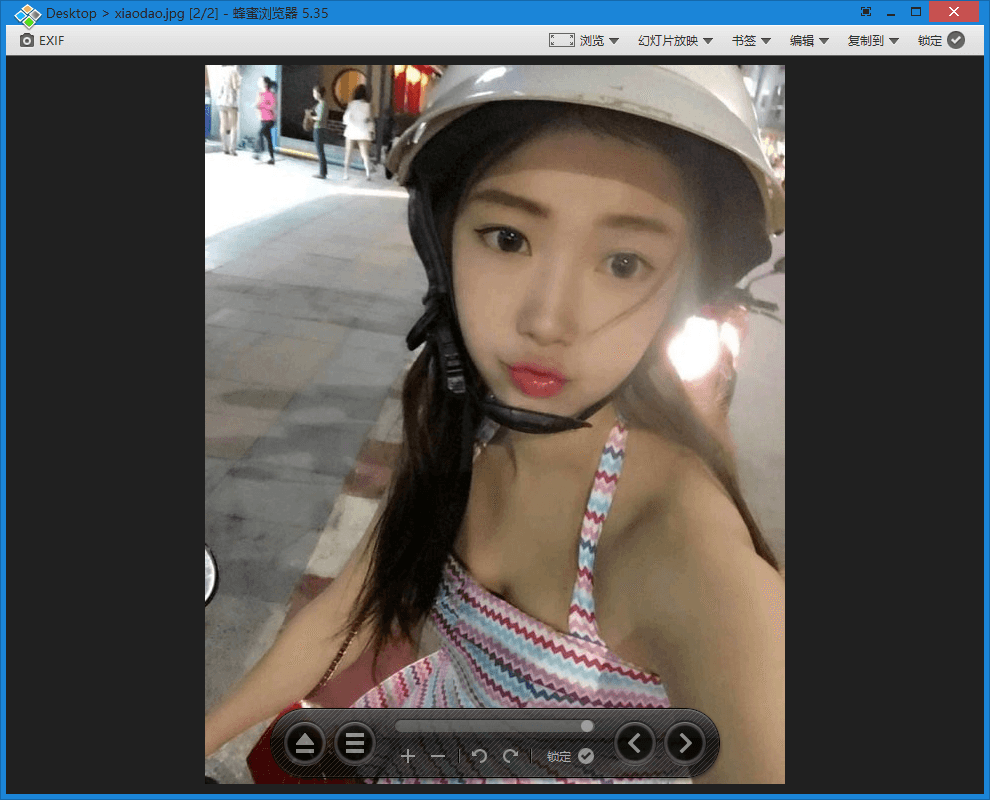Open the 书签 bookmarks menu

point(744,40)
